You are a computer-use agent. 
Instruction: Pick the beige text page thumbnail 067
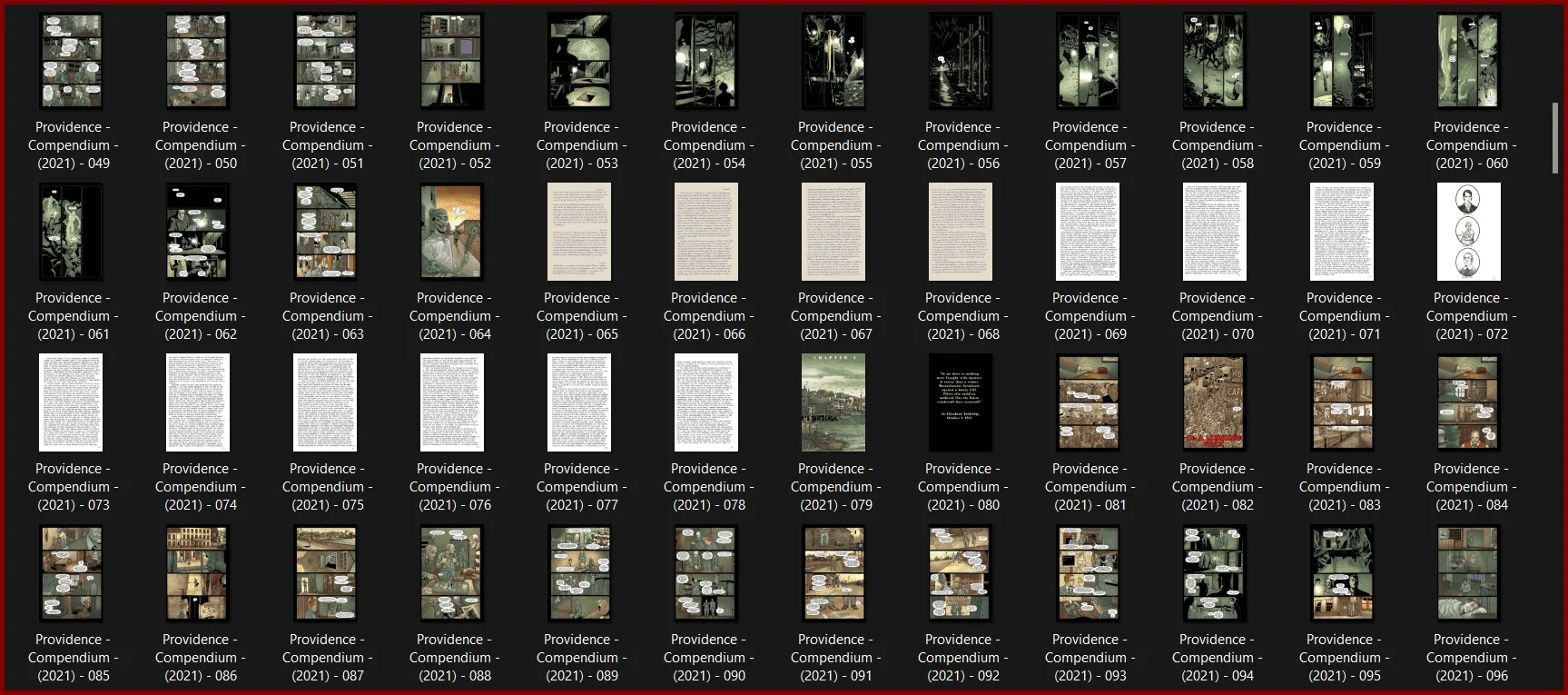(x=833, y=232)
